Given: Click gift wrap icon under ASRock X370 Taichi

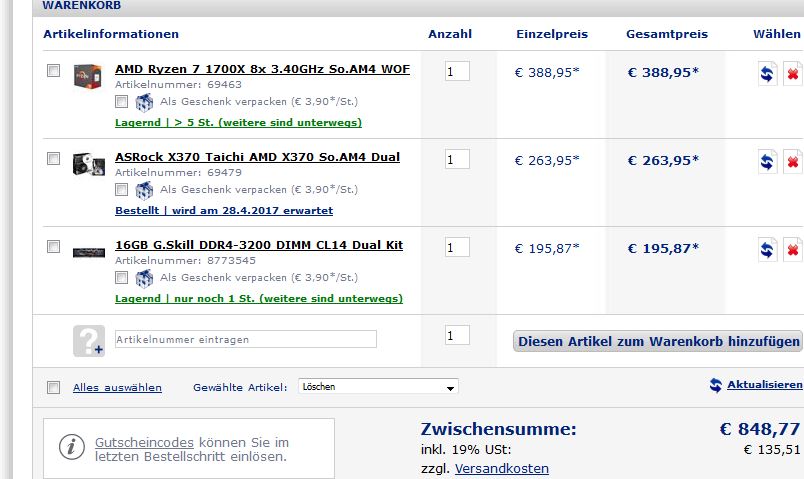Looking at the screenshot, I should (x=144, y=190).
